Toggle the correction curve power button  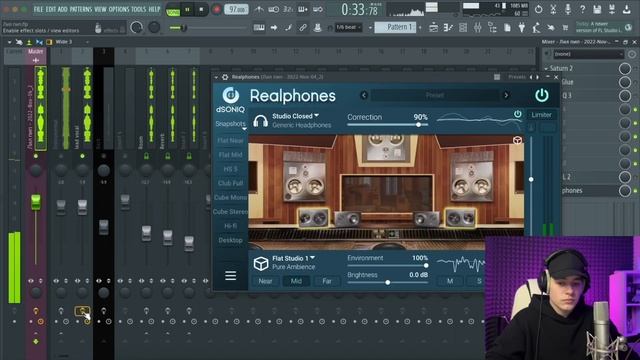(518, 114)
